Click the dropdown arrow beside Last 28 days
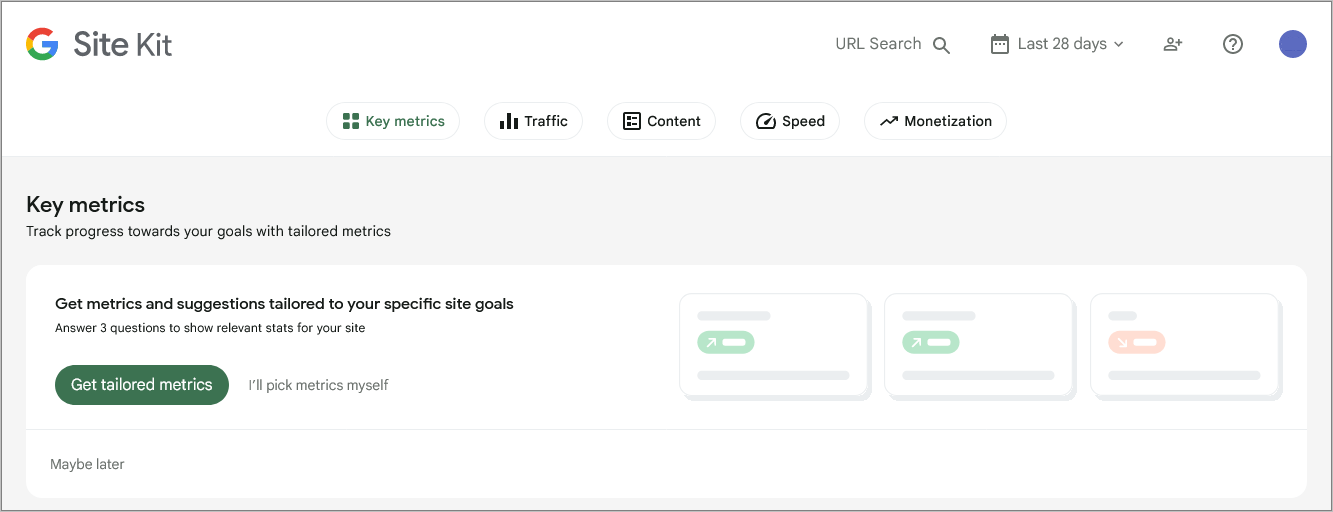Screen dimensions: 1333x512 1119,44
